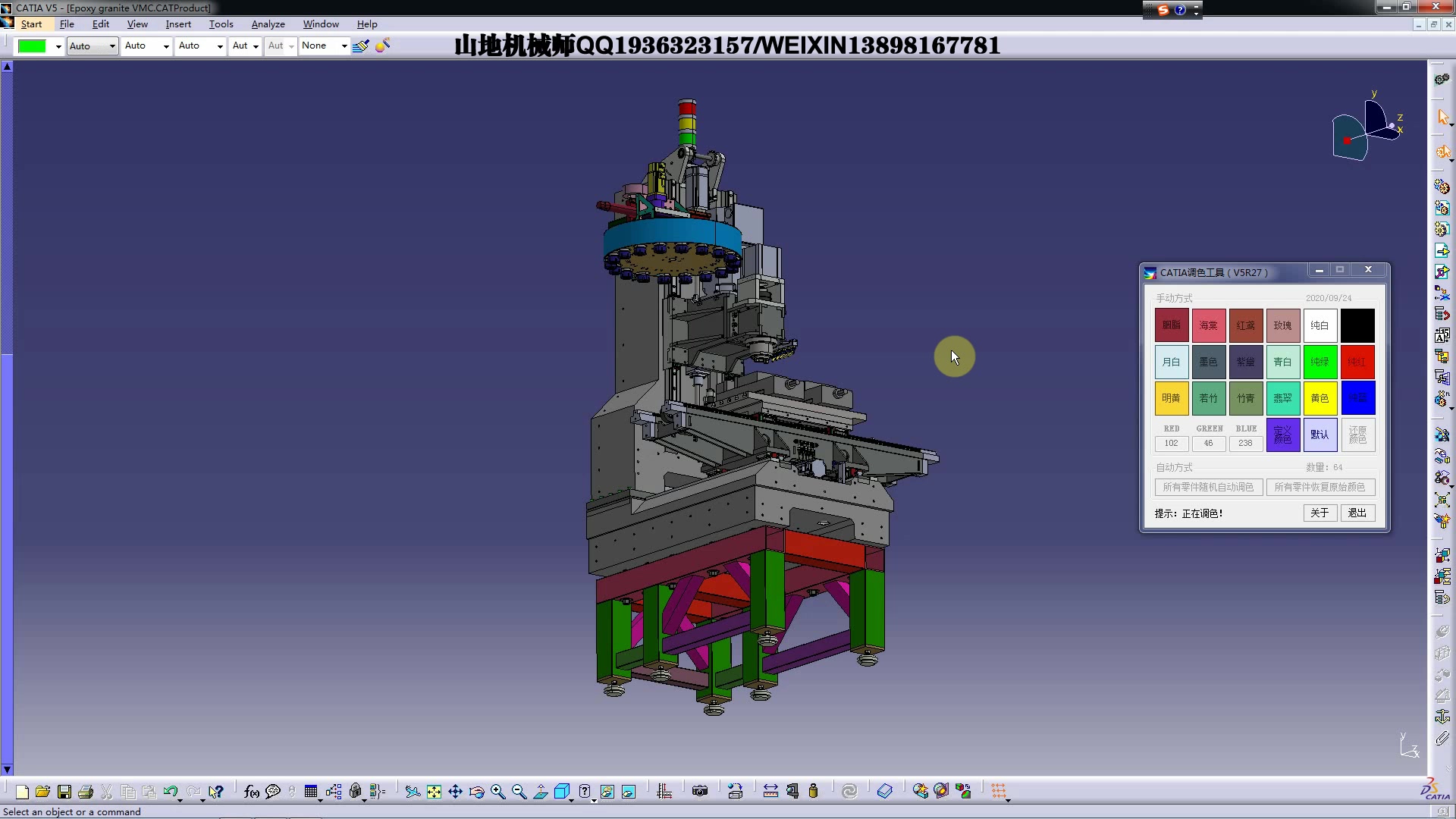1456x819 pixels.
Task: Pick the 海棠 pink swatch
Action: coord(1209,325)
